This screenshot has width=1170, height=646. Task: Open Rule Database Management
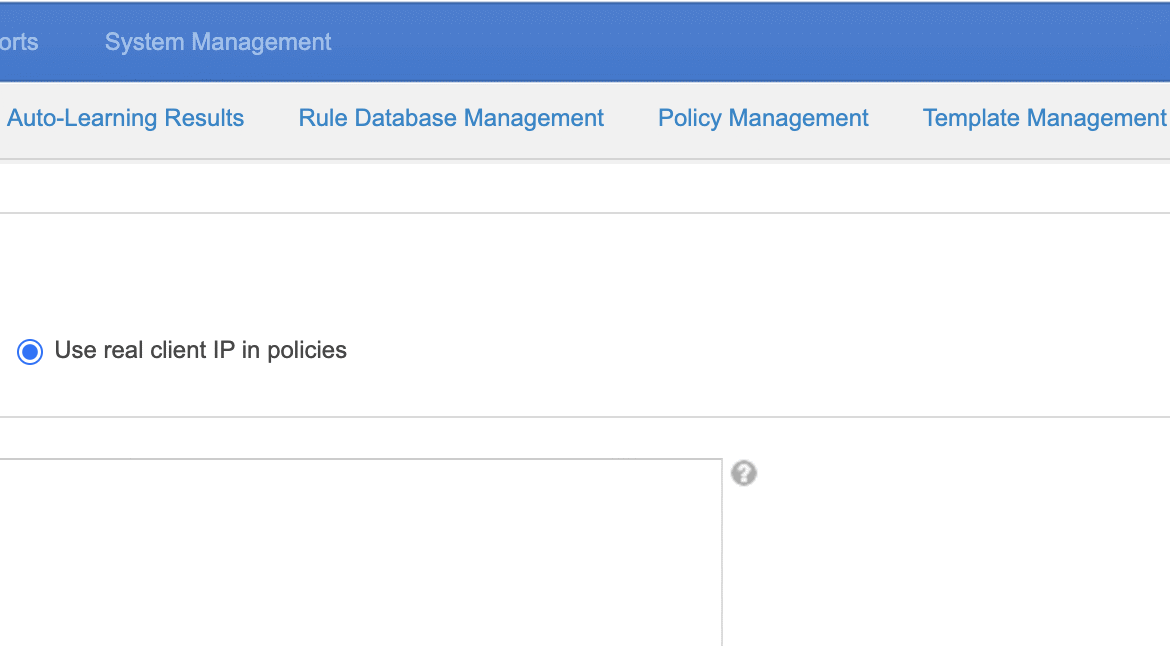click(x=451, y=118)
